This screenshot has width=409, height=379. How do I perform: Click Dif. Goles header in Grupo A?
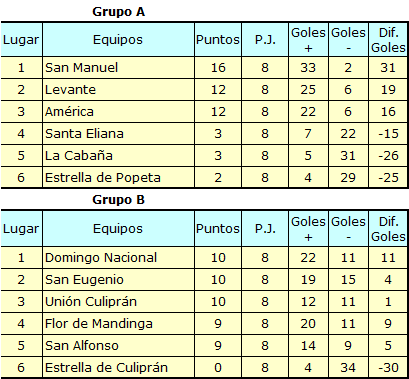388,40
